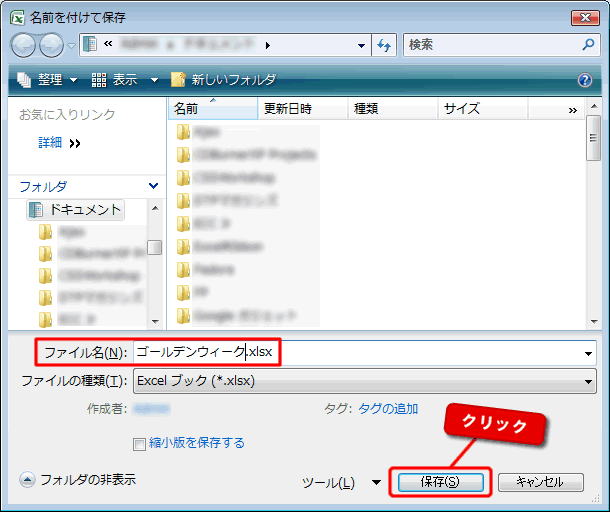Click the 保存(S) button
610x512 pixels.
440,482
